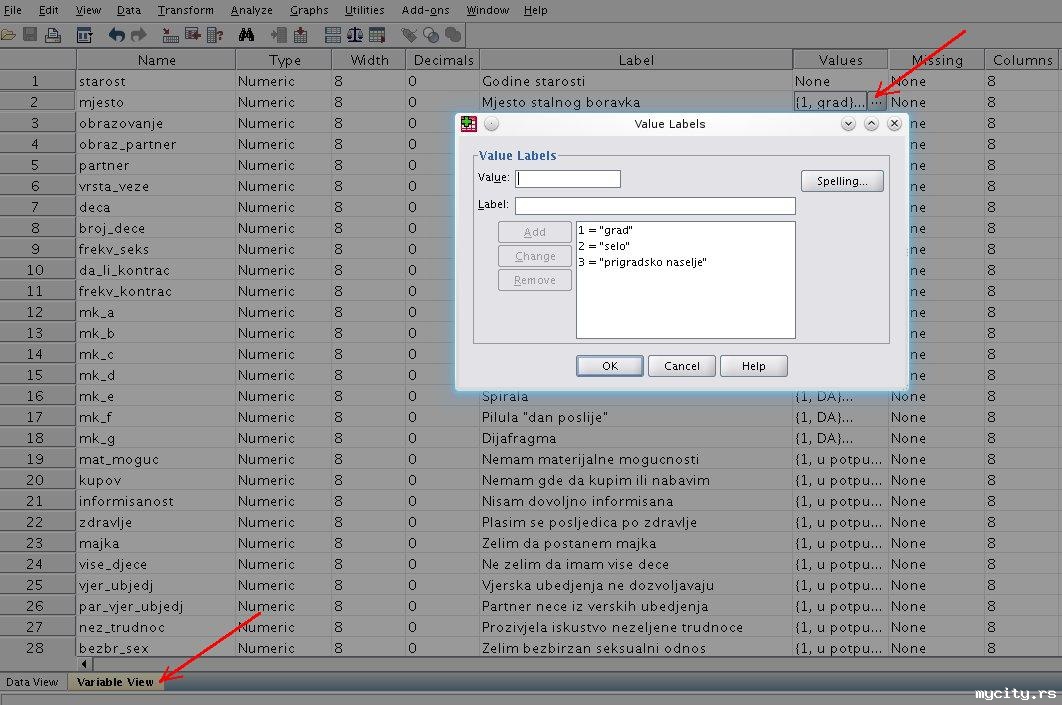
Task: Click the Print toolbar icon
Action: [52, 35]
